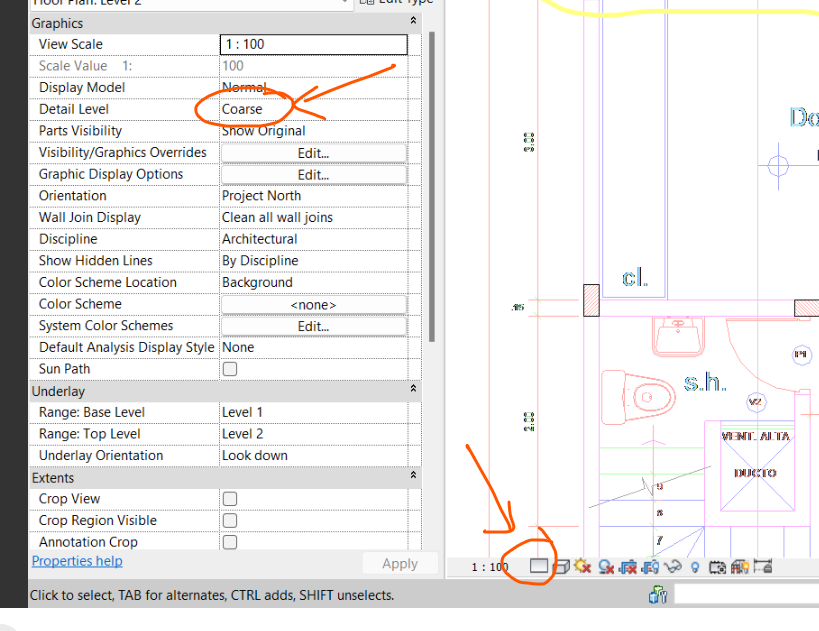Image resolution: width=819 pixels, height=631 pixels.
Task: Toggle the Reveal Hidden Elements lightbulb
Action: tap(693, 566)
